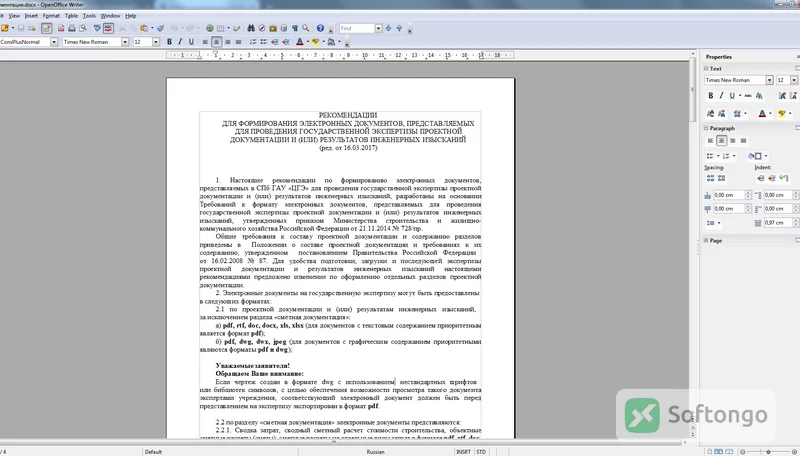Screen dimensions: 800x456
Task: Collapse the Text section in Properties
Action: [x=706, y=68]
